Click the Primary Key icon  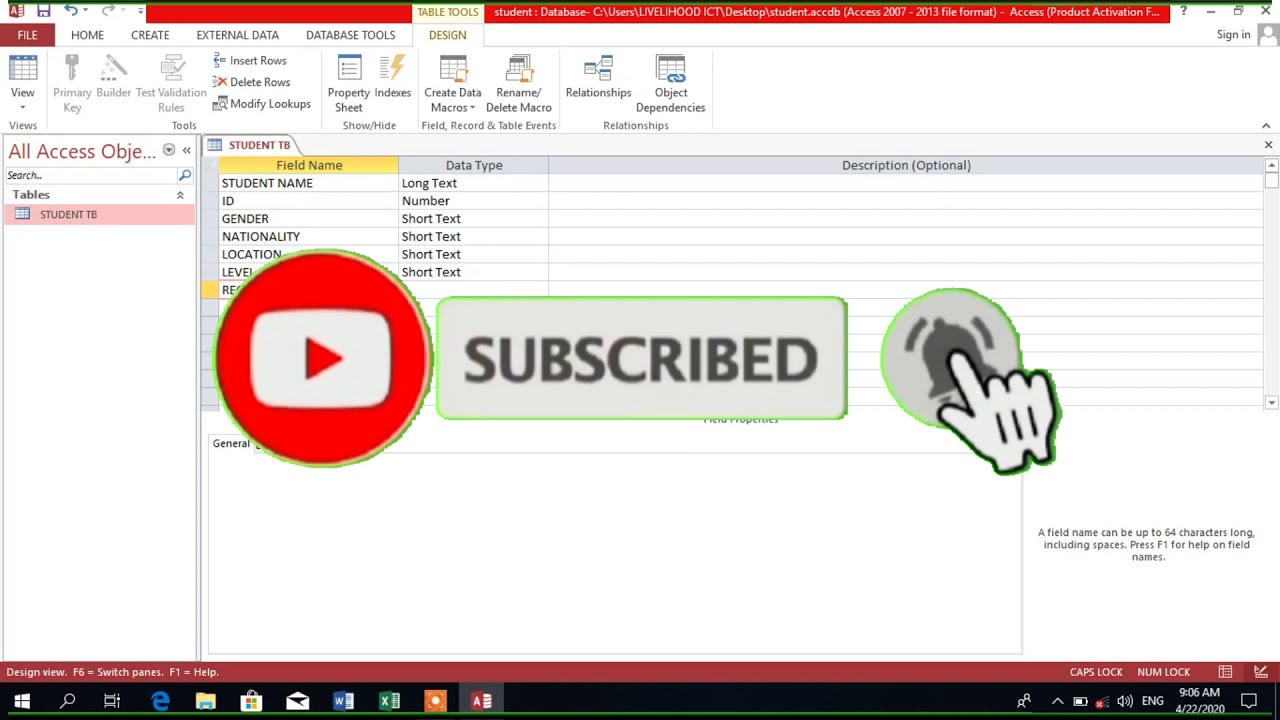click(x=72, y=84)
